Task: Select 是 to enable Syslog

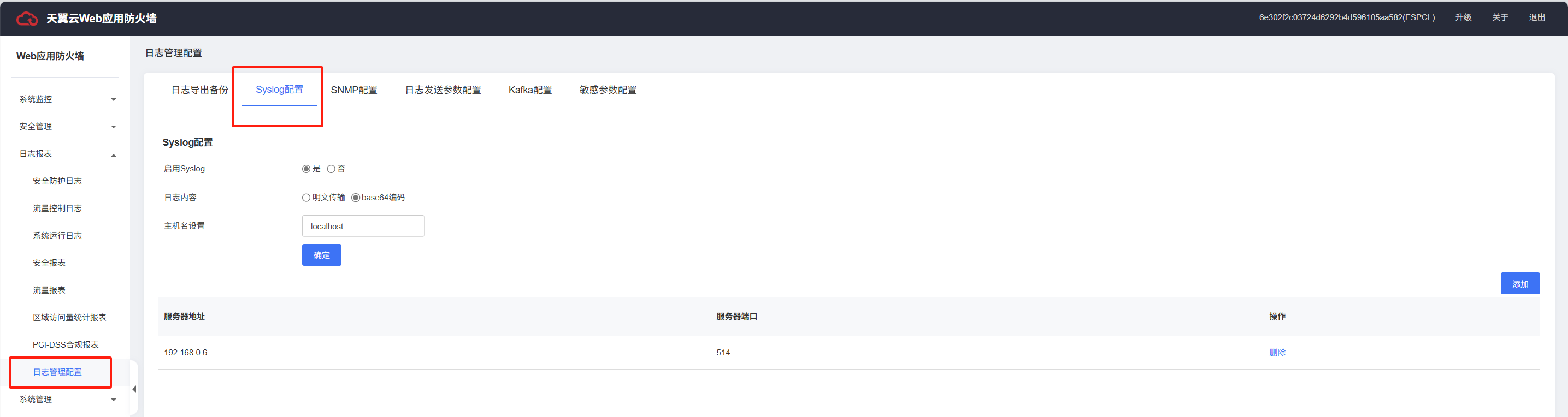Action: point(306,169)
